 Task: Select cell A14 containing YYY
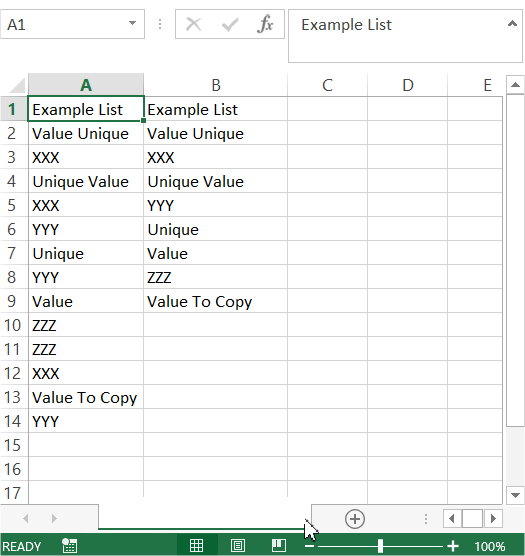pos(86,421)
